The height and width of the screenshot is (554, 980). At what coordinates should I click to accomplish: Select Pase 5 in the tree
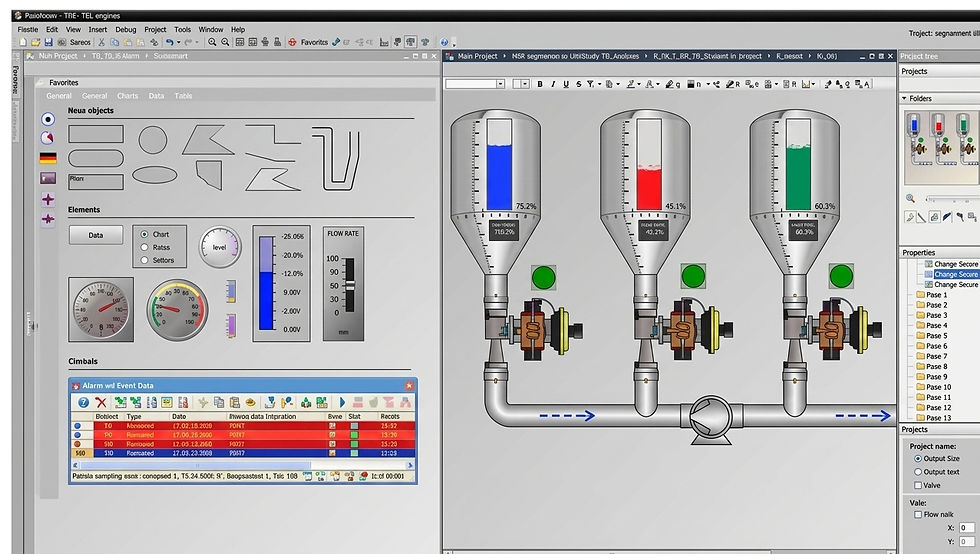936,336
